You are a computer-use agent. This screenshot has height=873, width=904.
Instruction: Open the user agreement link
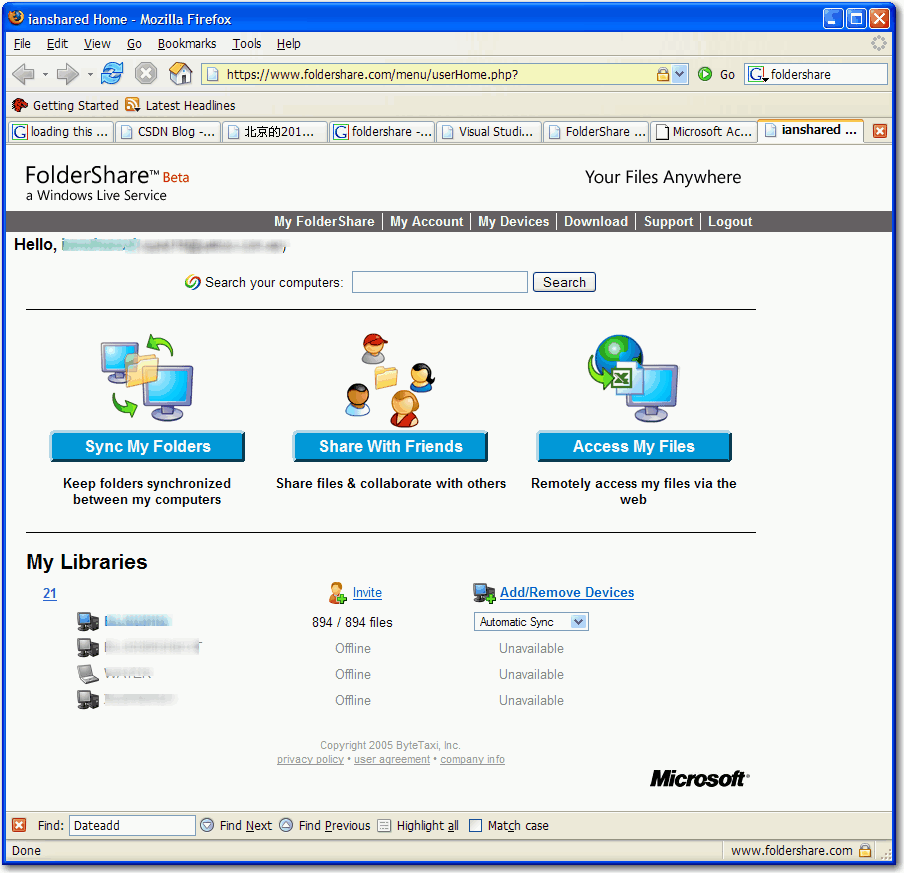coord(392,759)
